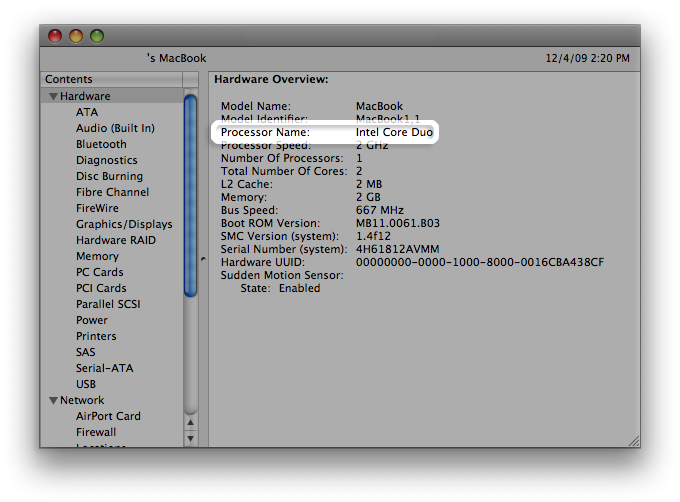
Task: Click the green zoom window button
Action: 97,36
